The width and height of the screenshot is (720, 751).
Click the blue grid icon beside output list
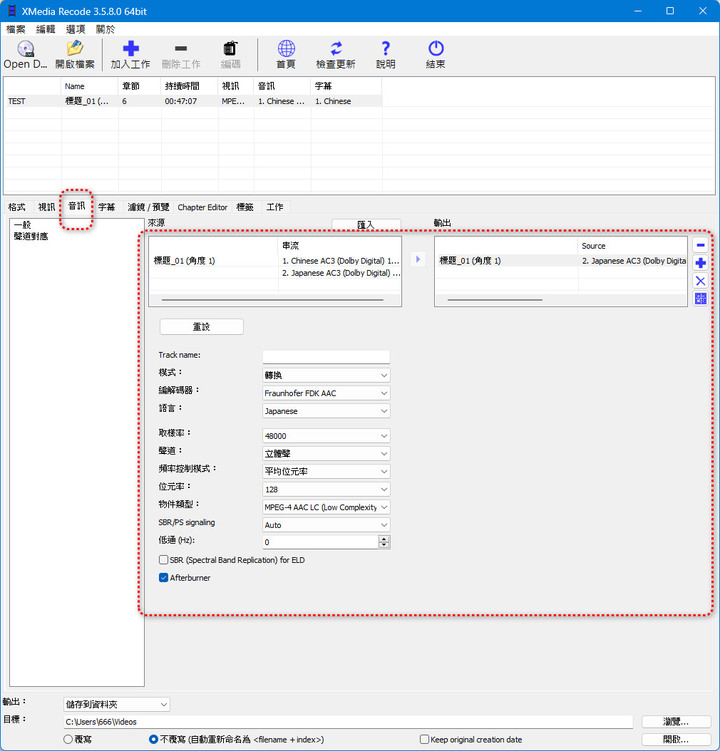coord(700,299)
